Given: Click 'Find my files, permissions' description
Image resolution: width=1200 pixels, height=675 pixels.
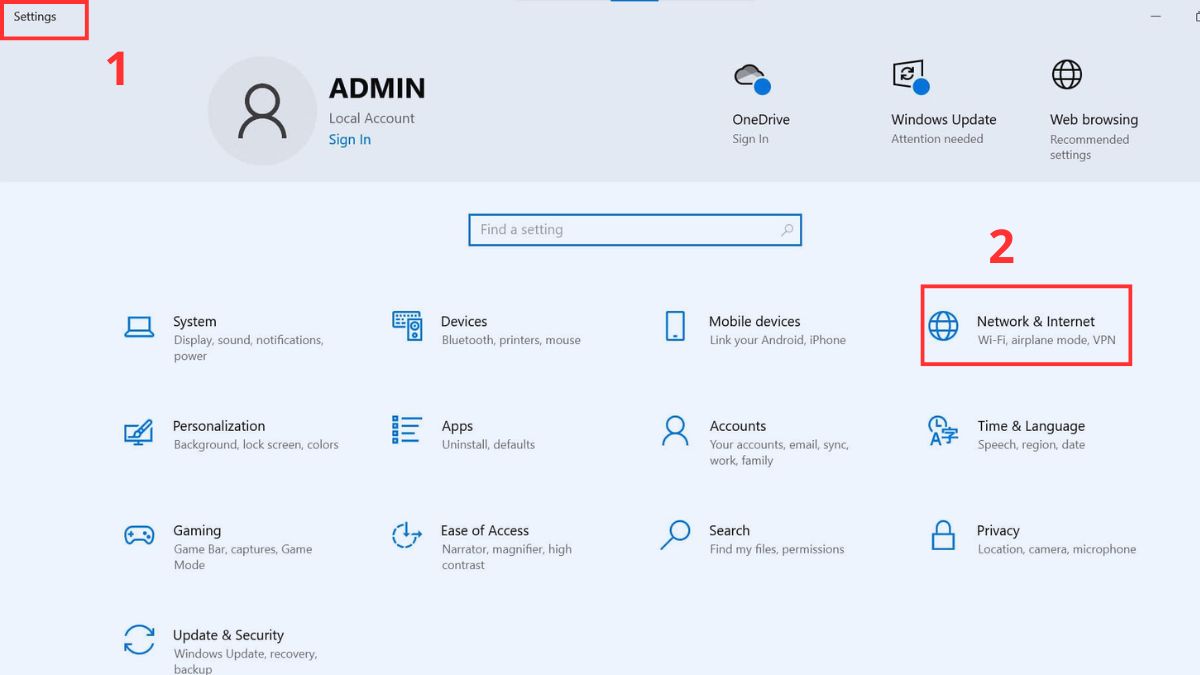Looking at the screenshot, I should click(x=777, y=549).
